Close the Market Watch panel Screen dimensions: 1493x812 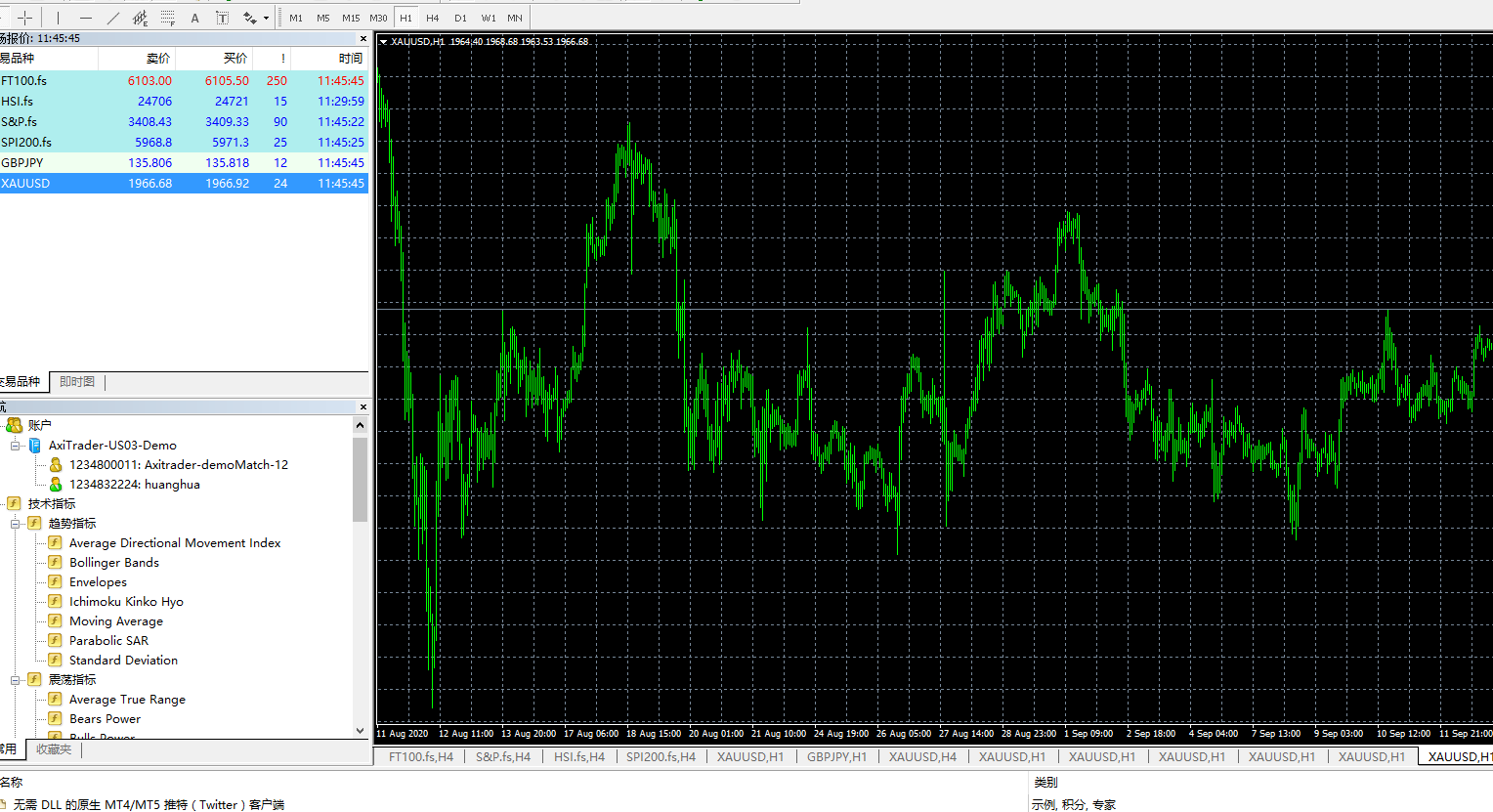point(363,39)
